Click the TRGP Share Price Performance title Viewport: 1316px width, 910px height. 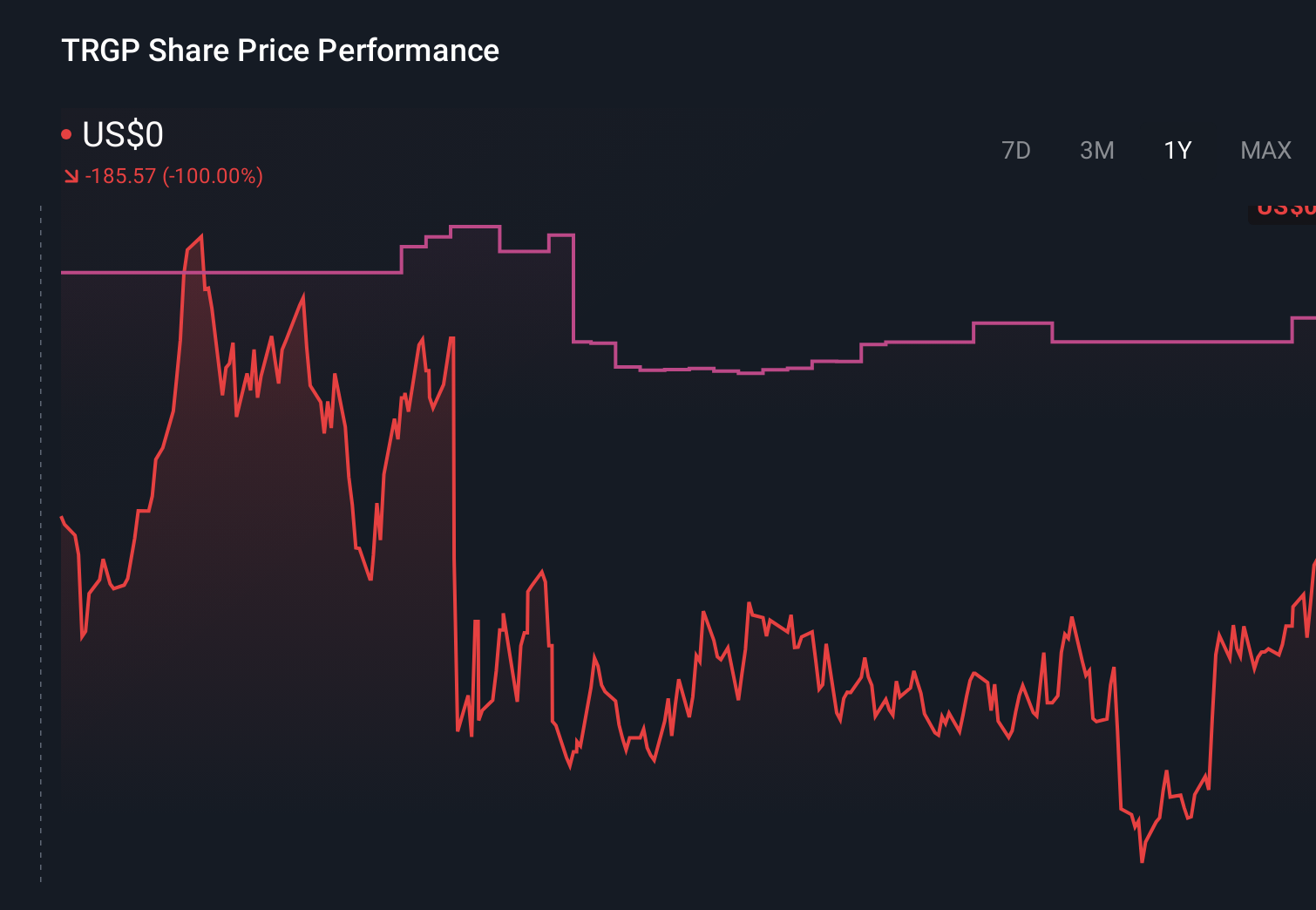[280, 51]
